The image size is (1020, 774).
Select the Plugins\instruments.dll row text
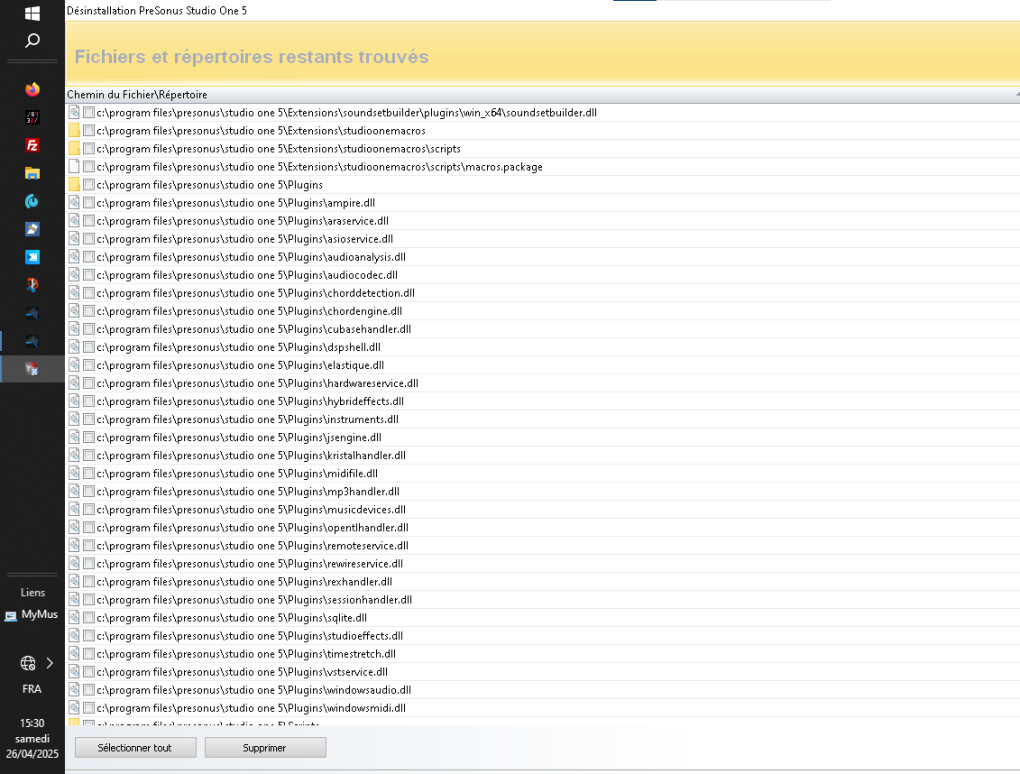coord(248,420)
